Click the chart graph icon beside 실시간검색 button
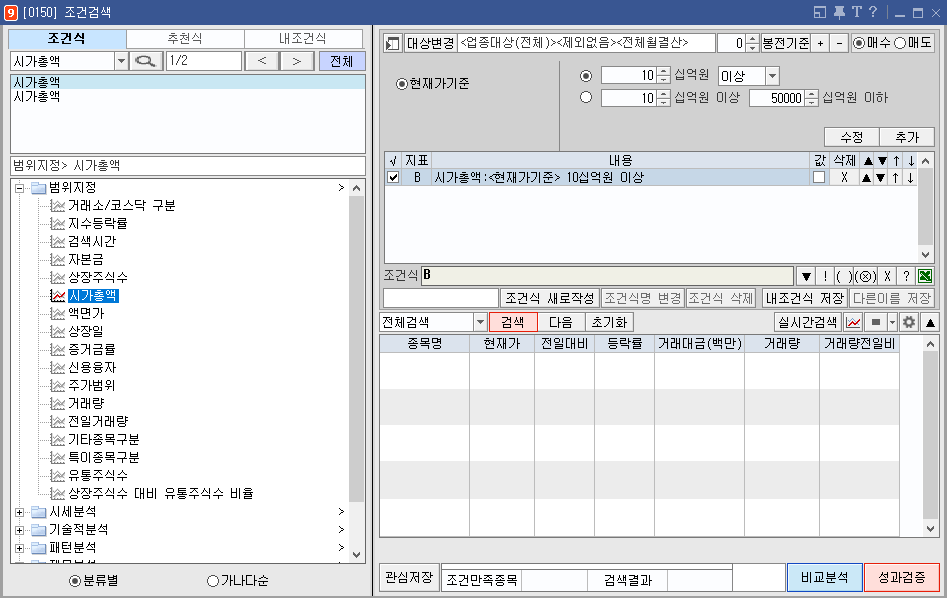This screenshot has width=947, height=598. pos(853,321)
